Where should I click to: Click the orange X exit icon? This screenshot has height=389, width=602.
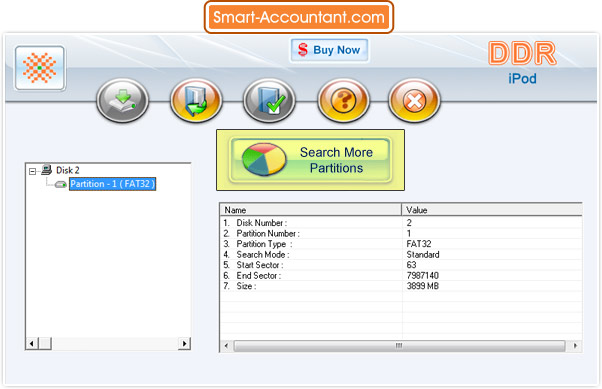click(414, 101)
